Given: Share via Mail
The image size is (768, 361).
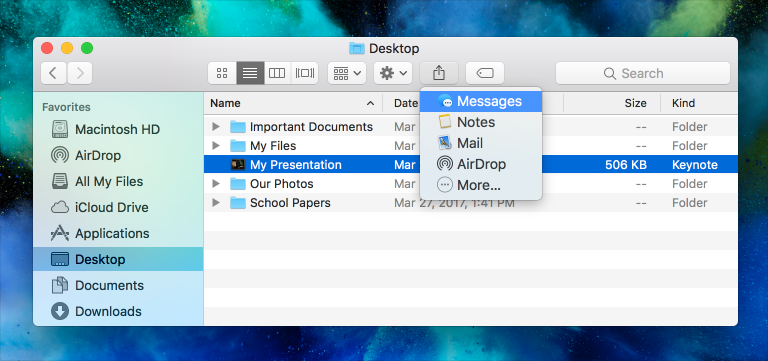Looking at the screenshot, I should click(x=481, y=143).
